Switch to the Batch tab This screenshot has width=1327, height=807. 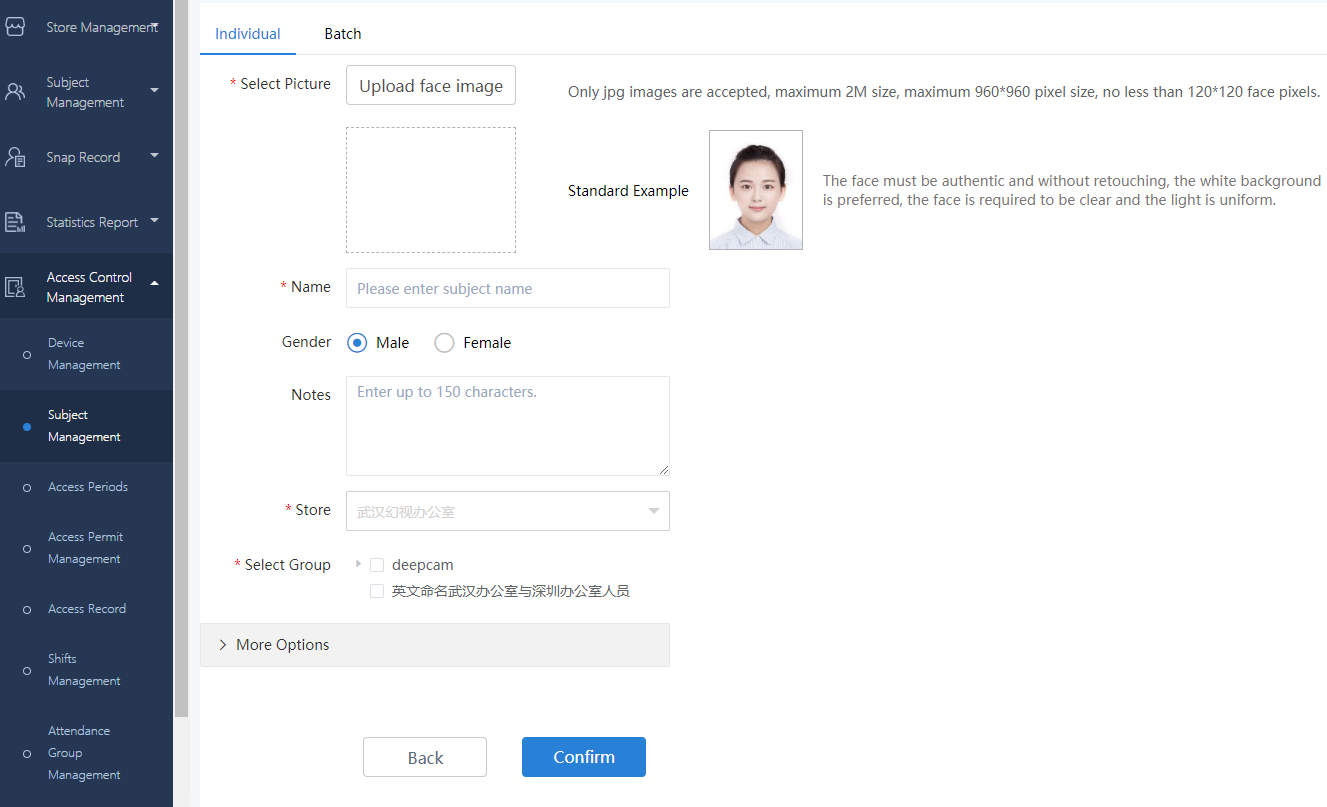point(343,33)
